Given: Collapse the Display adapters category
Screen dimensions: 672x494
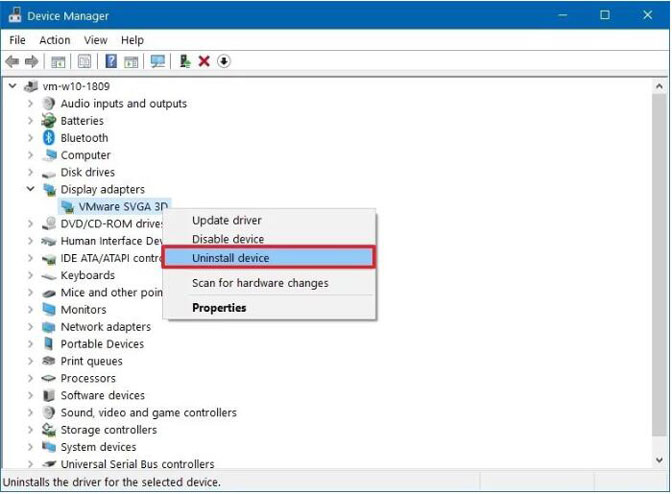Looking at the screenshot, I should pyautogui.click(x=30, y=189).
